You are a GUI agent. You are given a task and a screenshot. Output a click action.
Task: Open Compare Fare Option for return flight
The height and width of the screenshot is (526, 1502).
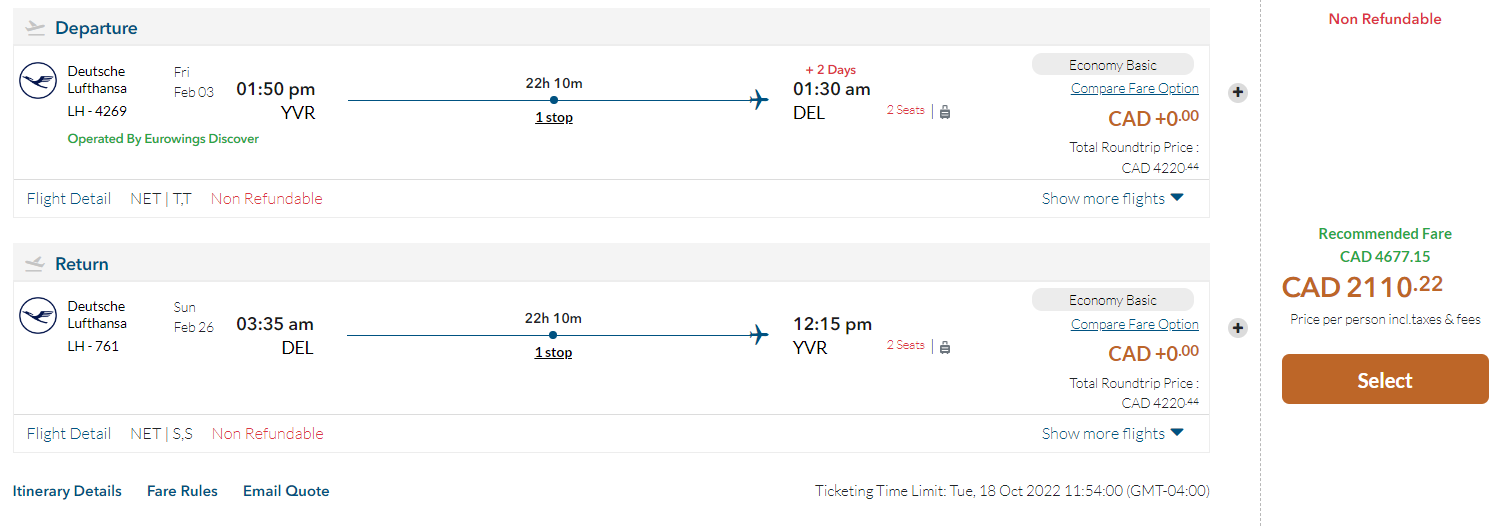1134,324
